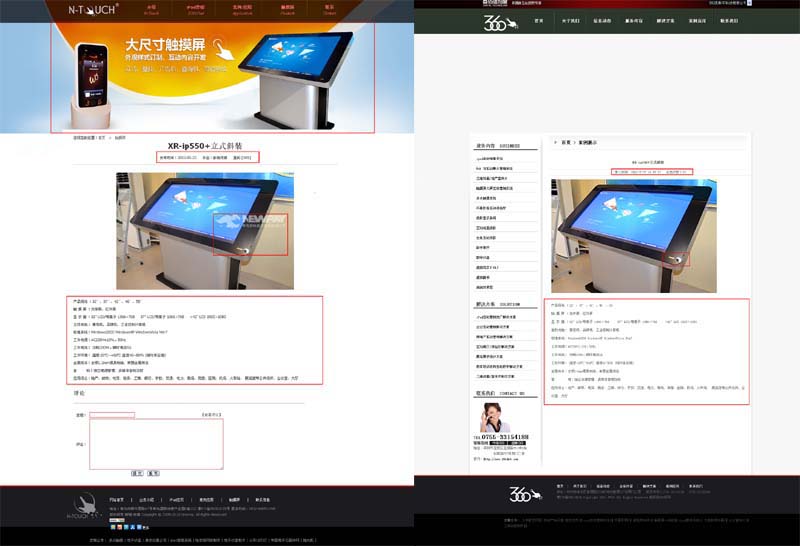The width and height of the screenshot is (800, 546).
Task: Click the username field in the comment form
Action: (112, 414)
